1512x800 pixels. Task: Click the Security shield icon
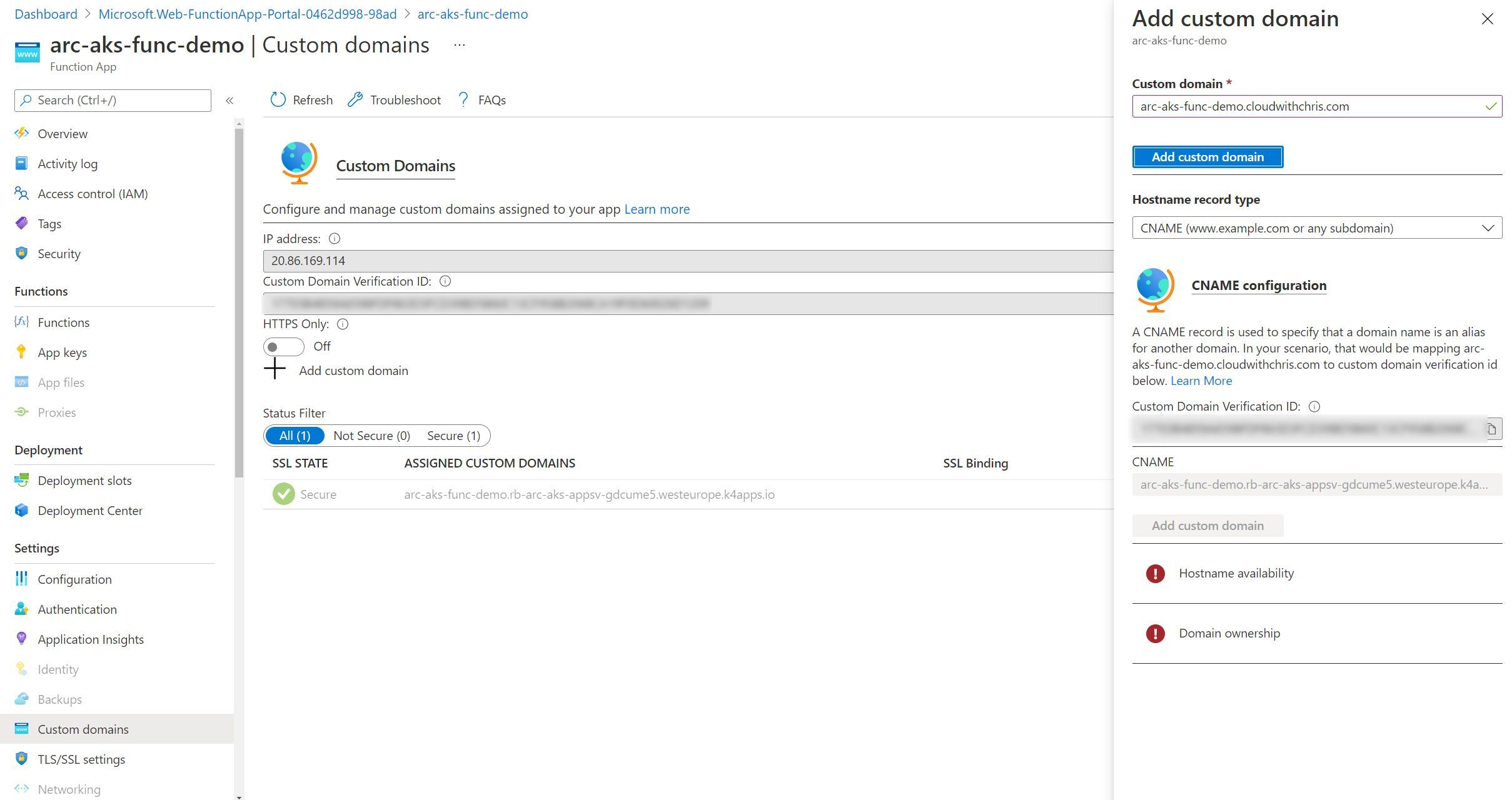(x=21, y=253)
